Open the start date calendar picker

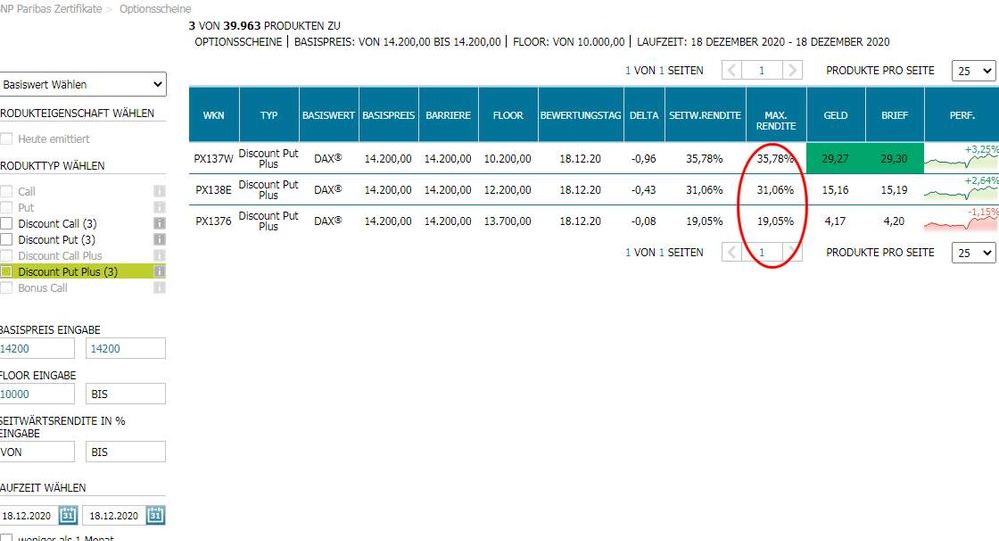pos(68,515)
